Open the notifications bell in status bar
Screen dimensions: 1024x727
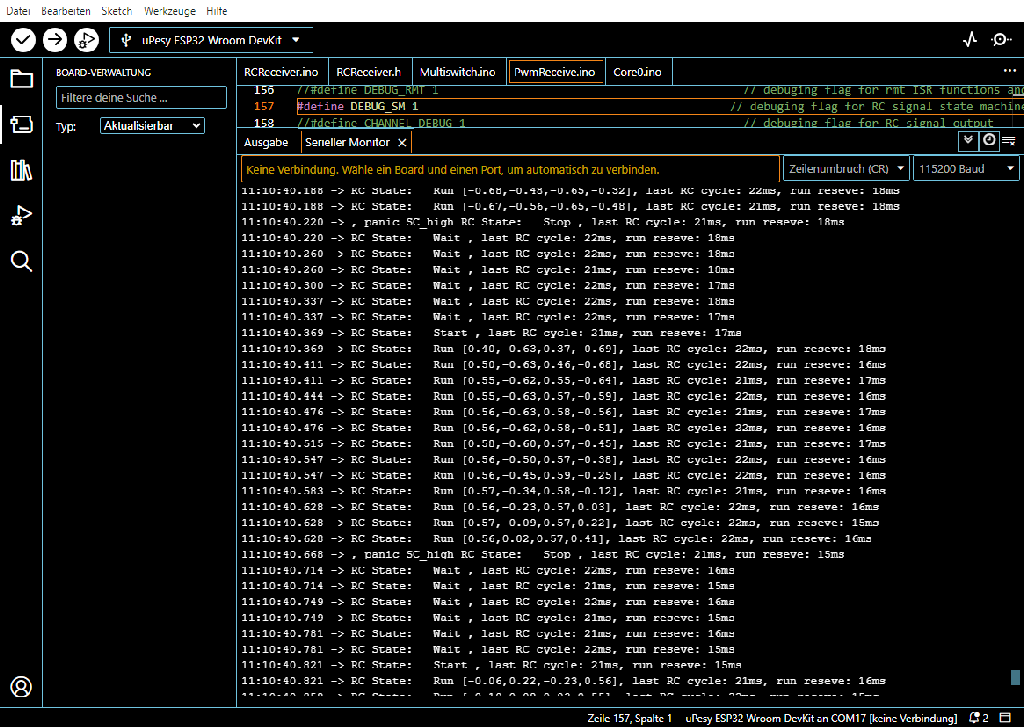pyautogui.click(x=976, y=718)
